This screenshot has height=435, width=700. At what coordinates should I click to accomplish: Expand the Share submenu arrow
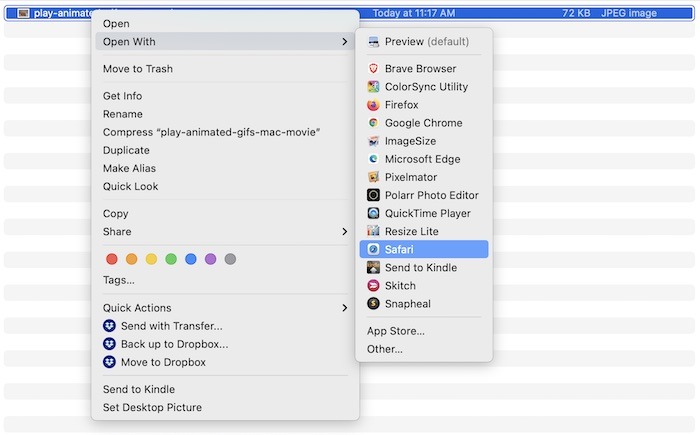[x=345, y=231]
